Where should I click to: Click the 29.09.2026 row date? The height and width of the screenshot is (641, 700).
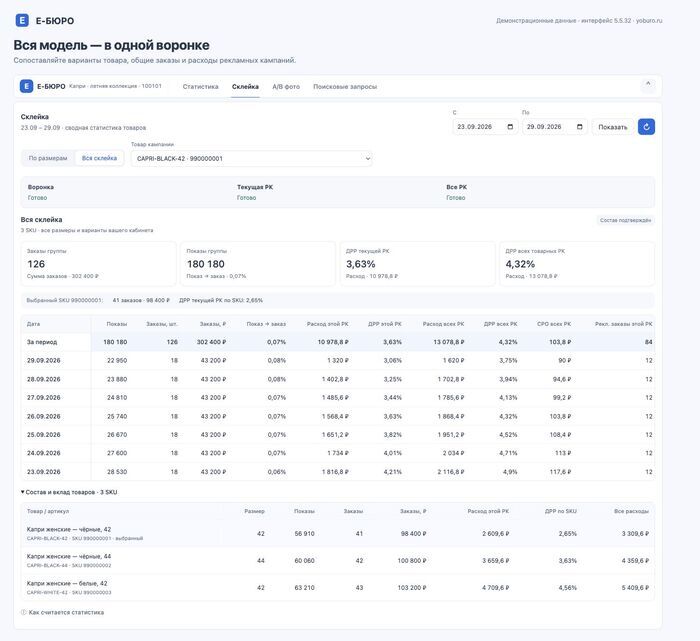point(43,360)
